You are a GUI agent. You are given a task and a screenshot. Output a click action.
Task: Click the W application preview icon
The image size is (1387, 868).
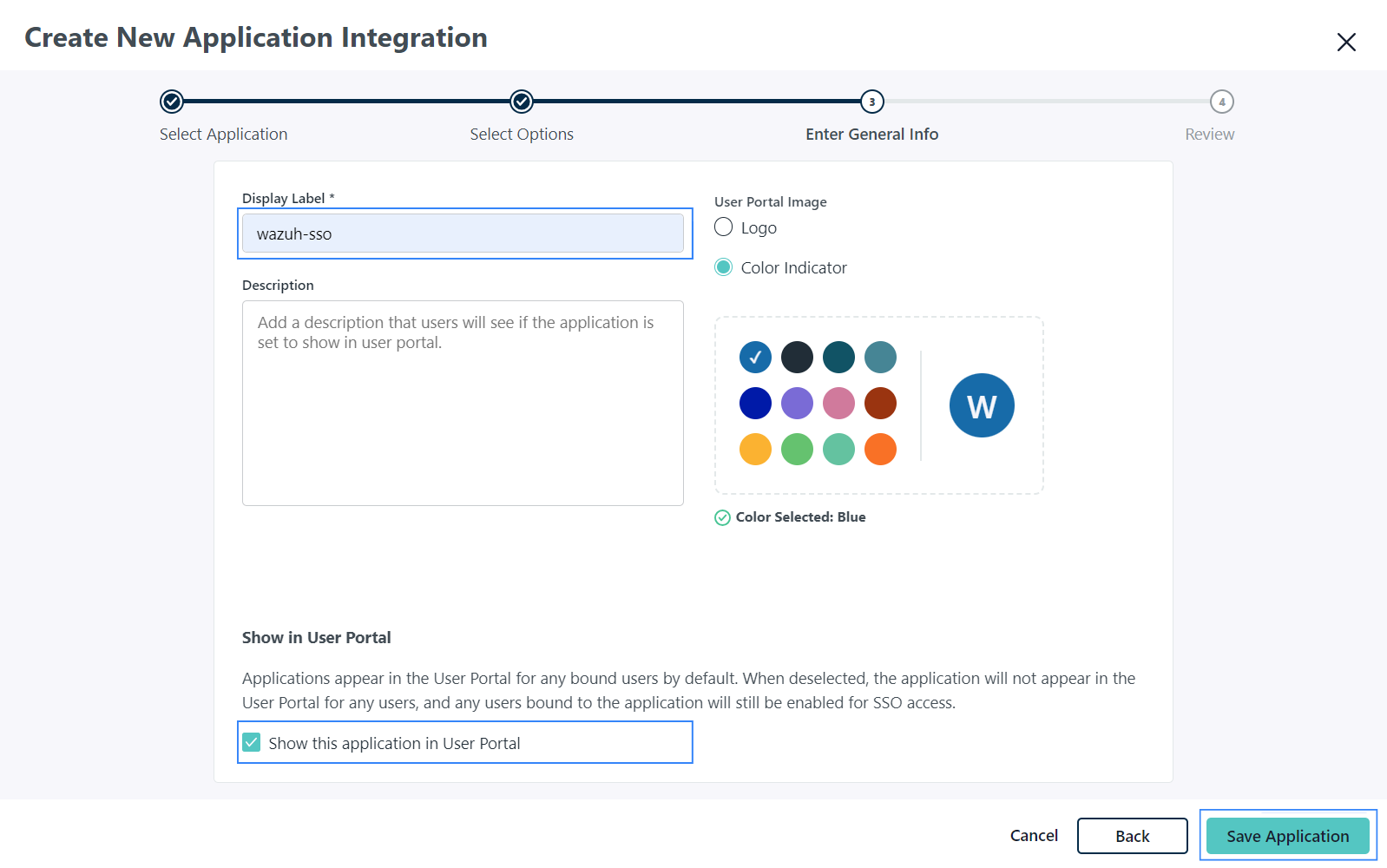point(982,405)
